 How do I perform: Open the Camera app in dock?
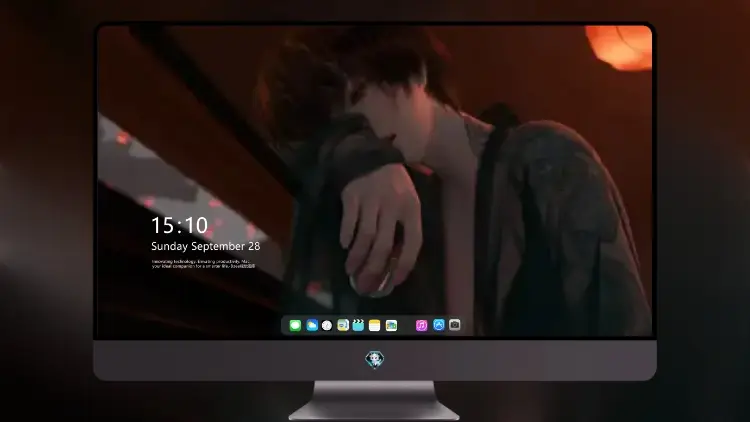click(454, 325)
